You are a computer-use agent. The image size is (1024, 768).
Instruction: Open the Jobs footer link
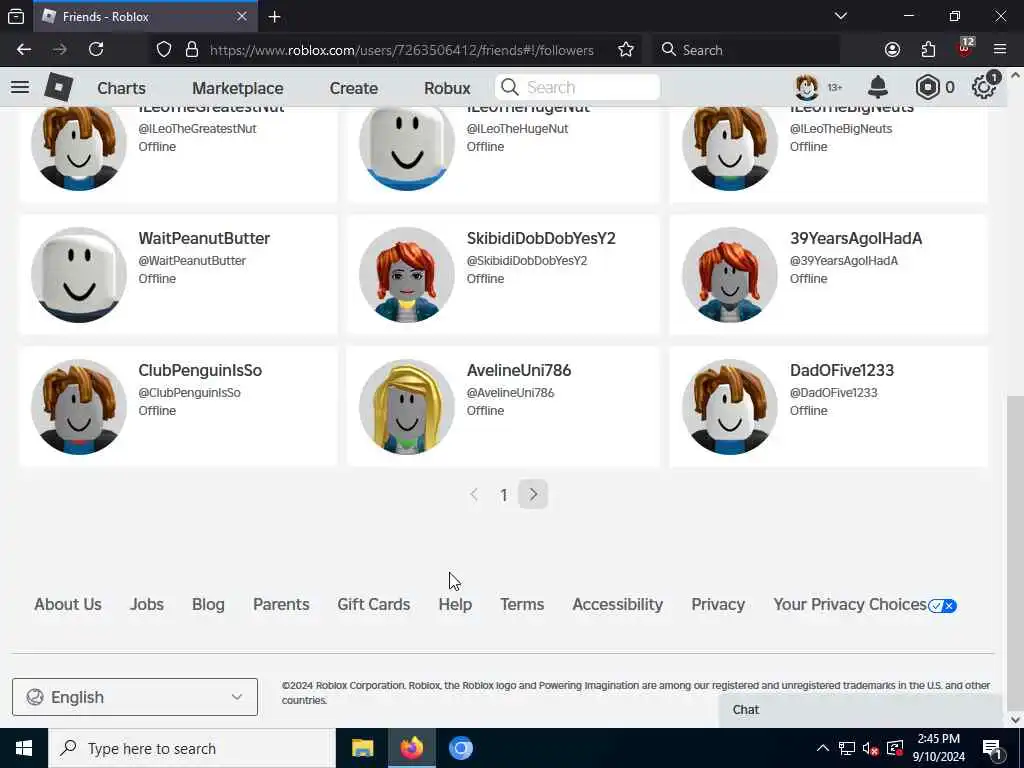coord(147,605)
